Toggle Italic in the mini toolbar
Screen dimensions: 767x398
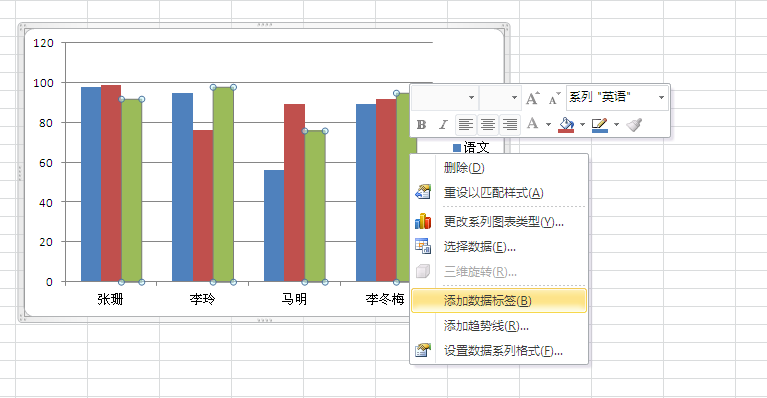pyautogui.click(x=443, y=125)
